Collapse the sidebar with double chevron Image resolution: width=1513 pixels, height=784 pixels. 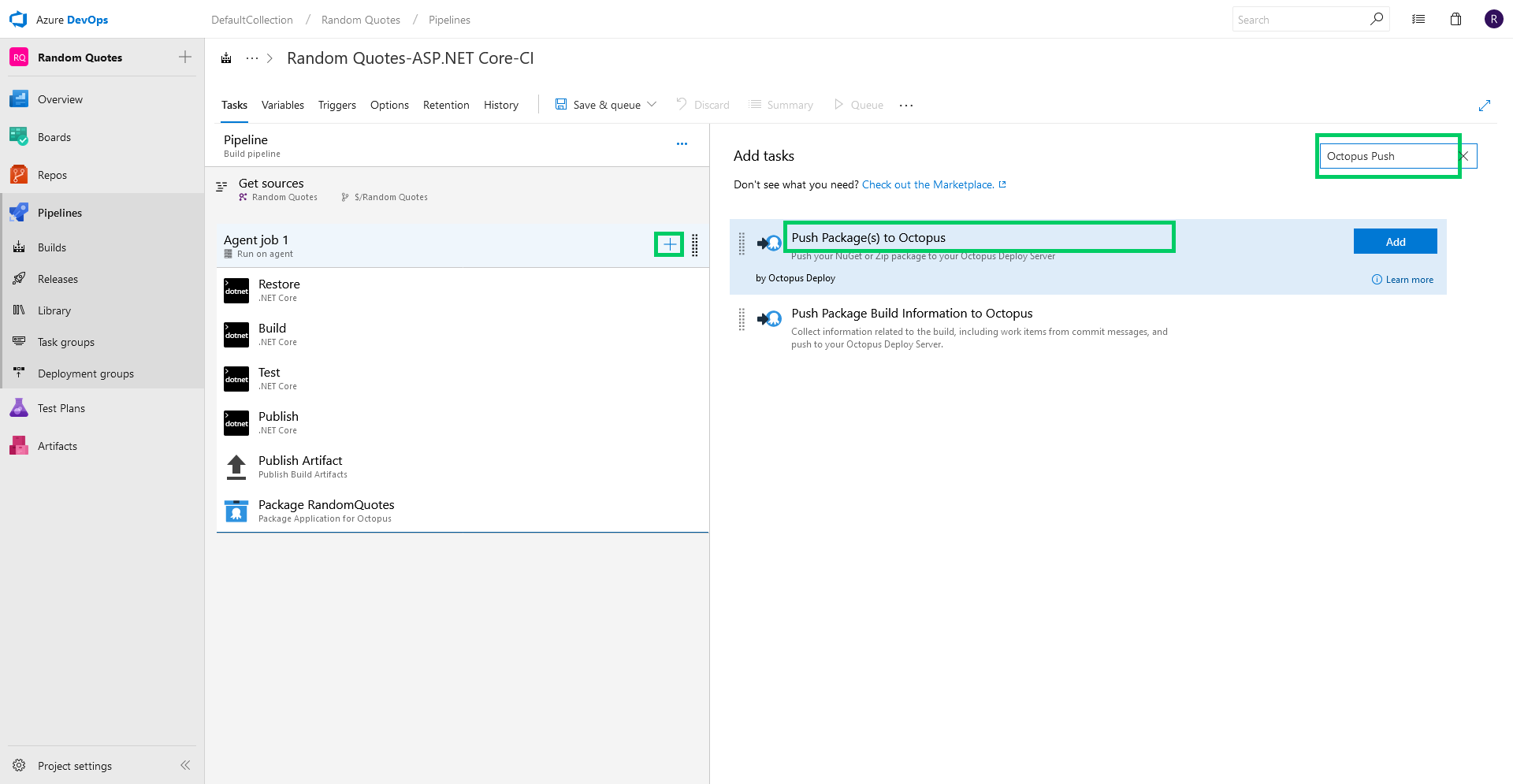coord(185,765)
